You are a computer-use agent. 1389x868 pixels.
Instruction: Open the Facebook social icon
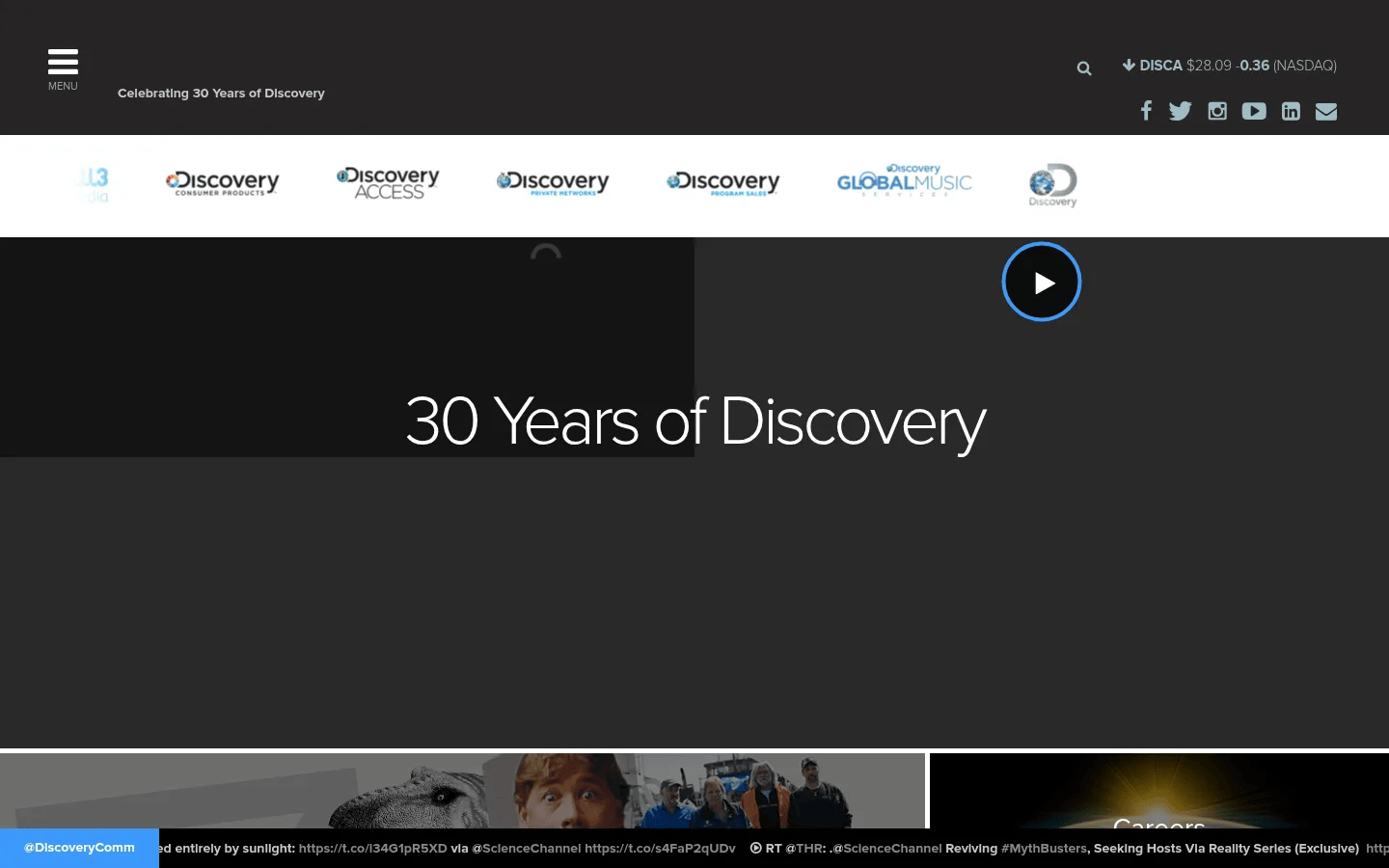click(1146, 111)
